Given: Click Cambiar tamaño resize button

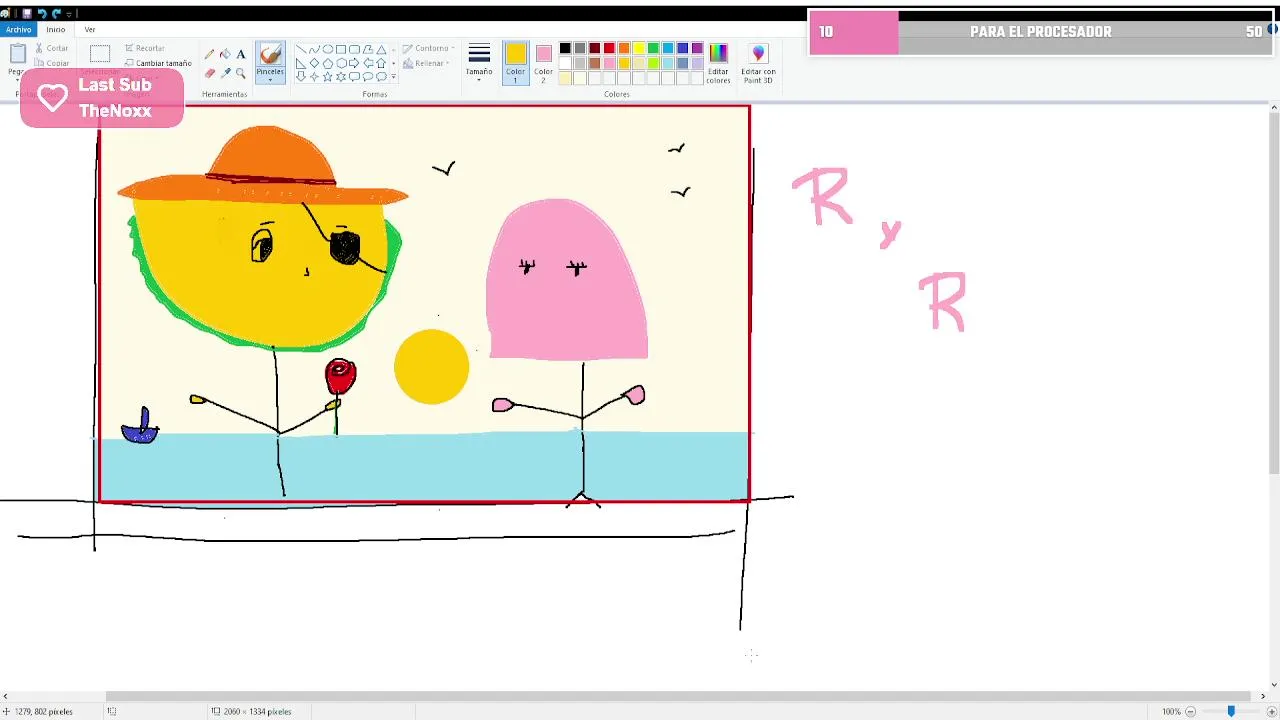Looking at the screenshot, I should [158, 63].
